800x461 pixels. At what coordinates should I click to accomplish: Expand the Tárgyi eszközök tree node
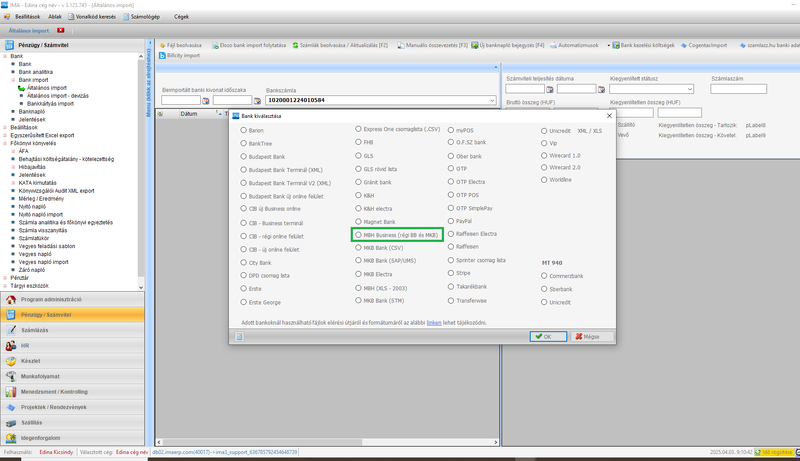coord(5,286)
